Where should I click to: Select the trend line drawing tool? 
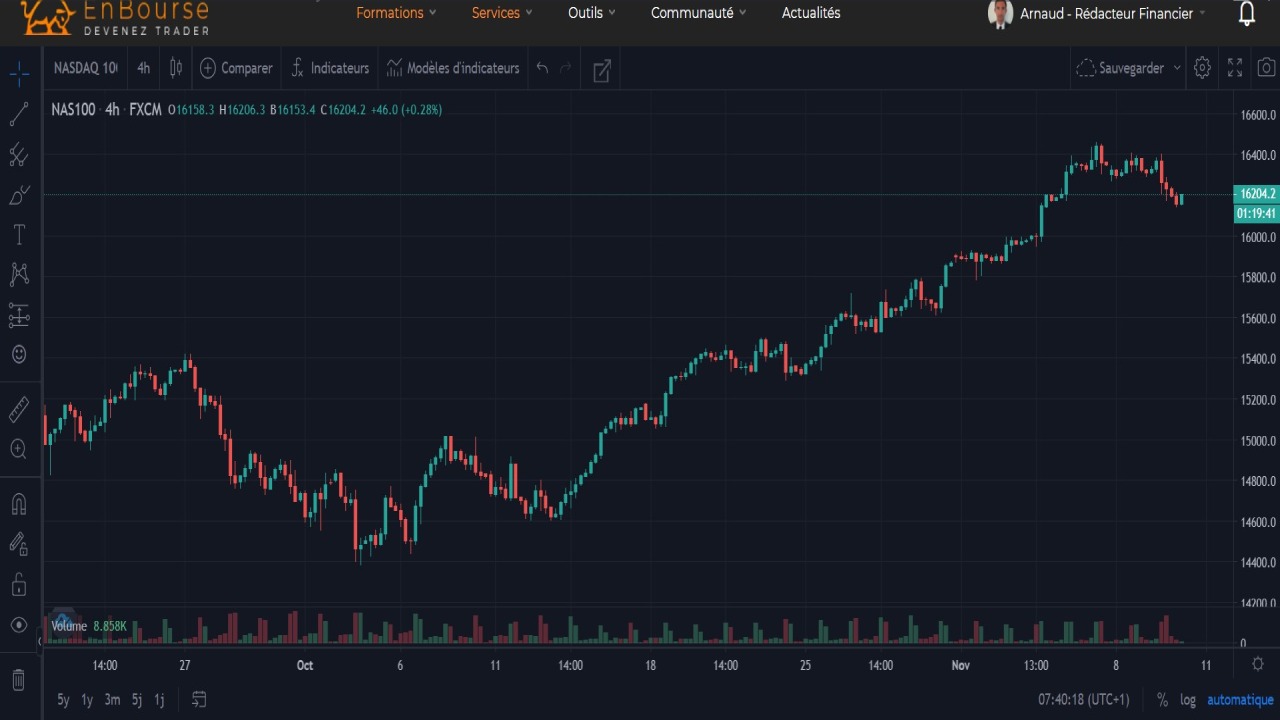pyautogui.click(x=19, y=114)
